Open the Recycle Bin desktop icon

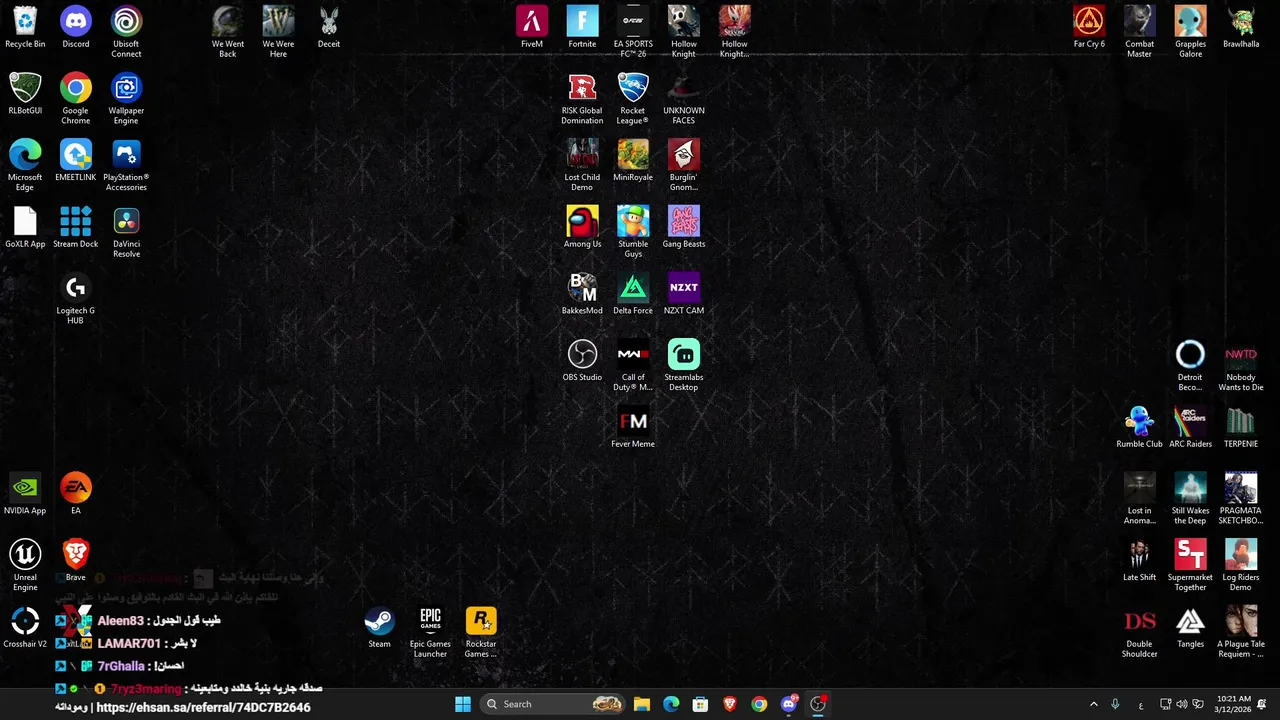[x=25, y=28]
